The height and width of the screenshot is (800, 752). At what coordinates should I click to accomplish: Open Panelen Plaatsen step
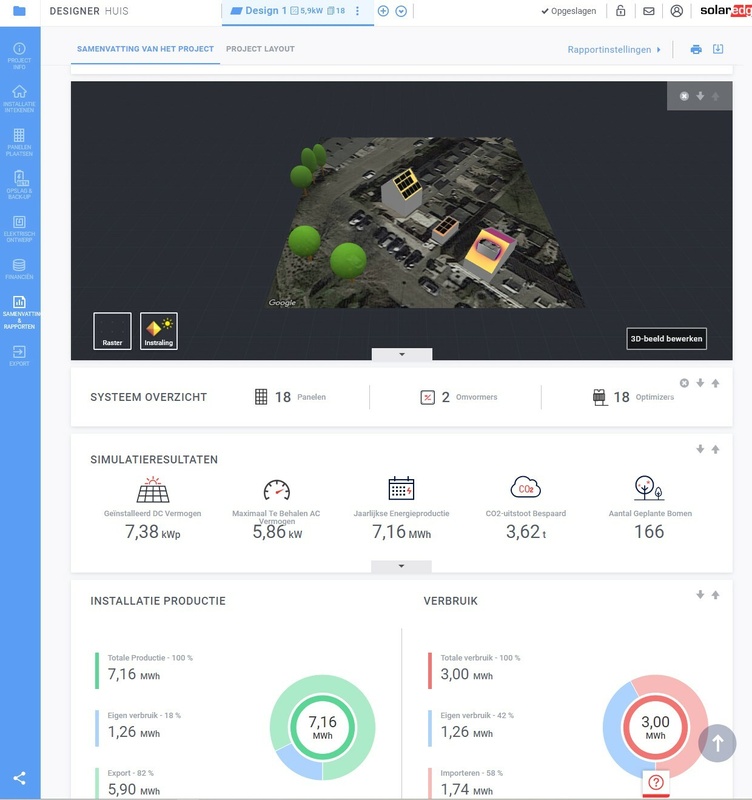coord(19,142)
